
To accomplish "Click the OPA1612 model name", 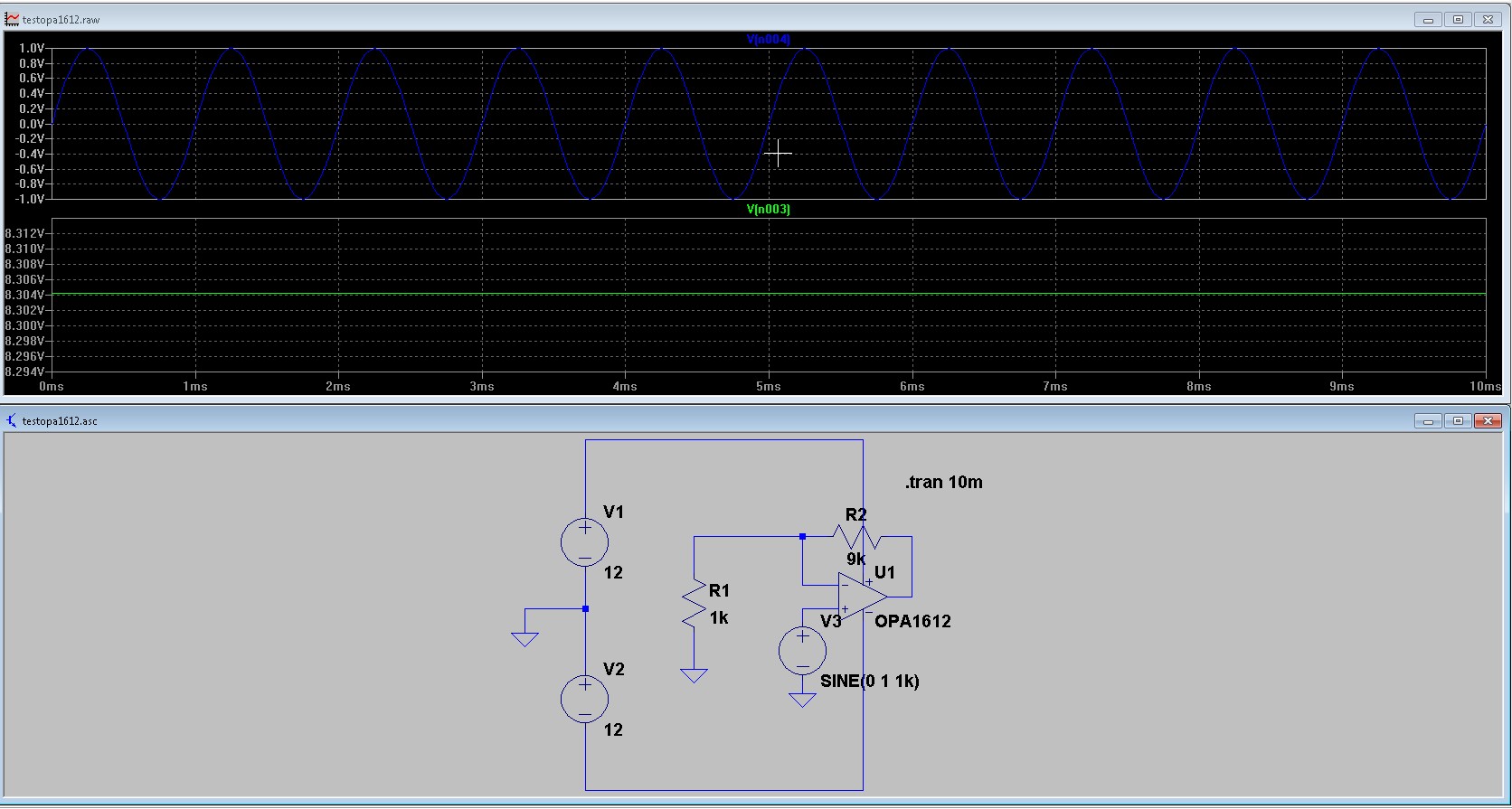I will point(912,621).
